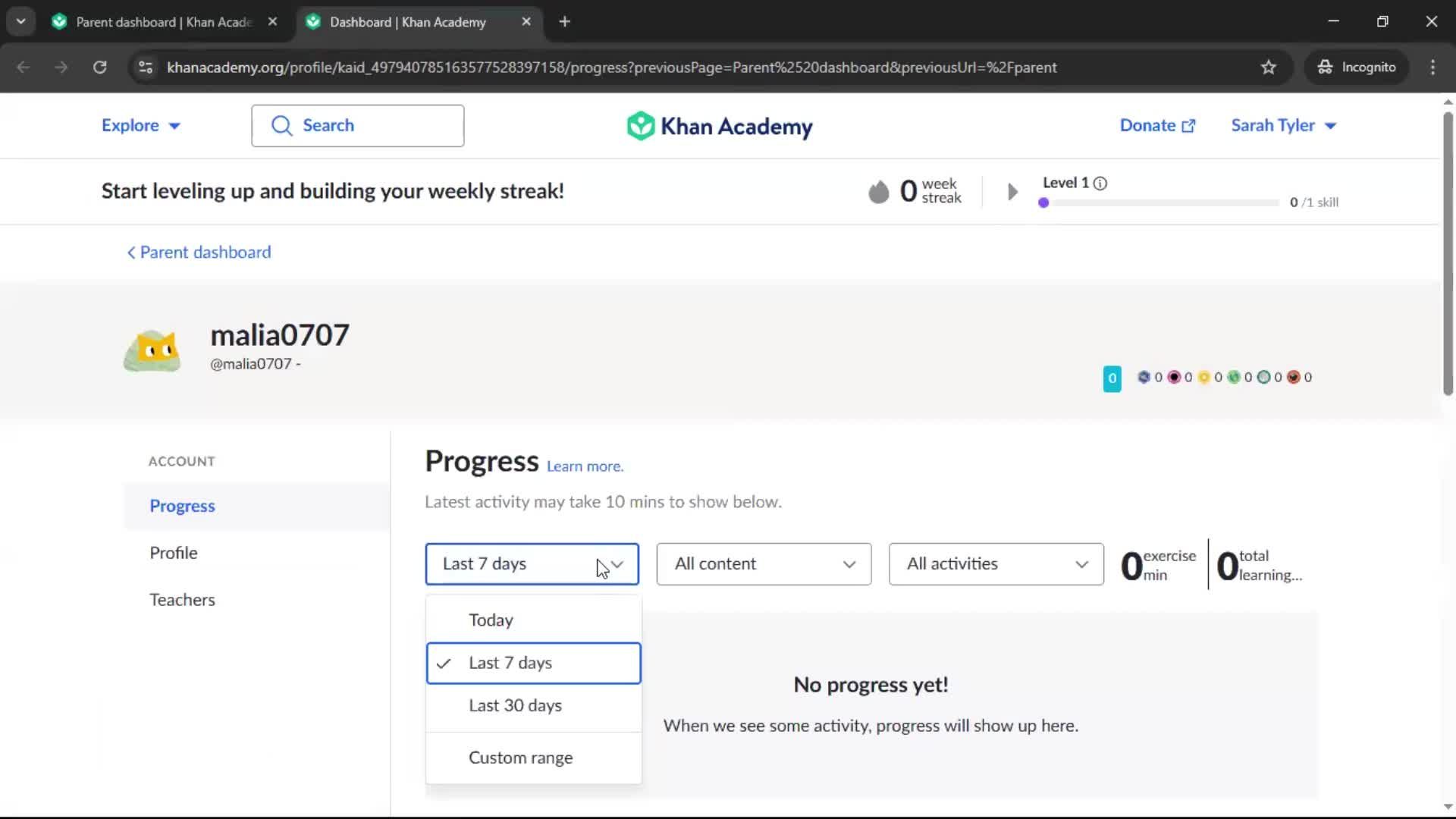Open the Progress sidebar item
1456x819 pixels.
(257, 507)
